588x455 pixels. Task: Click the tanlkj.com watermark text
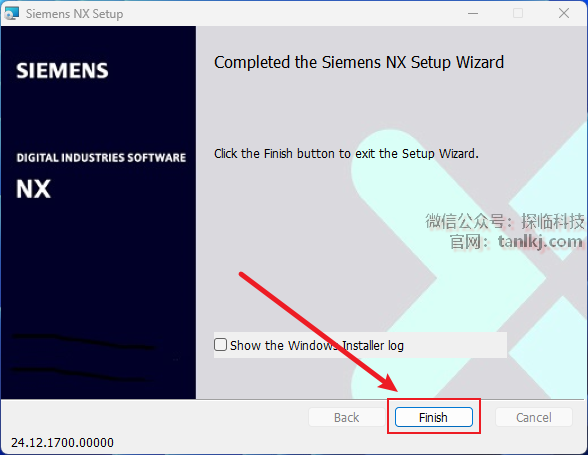tap(540, 241)
